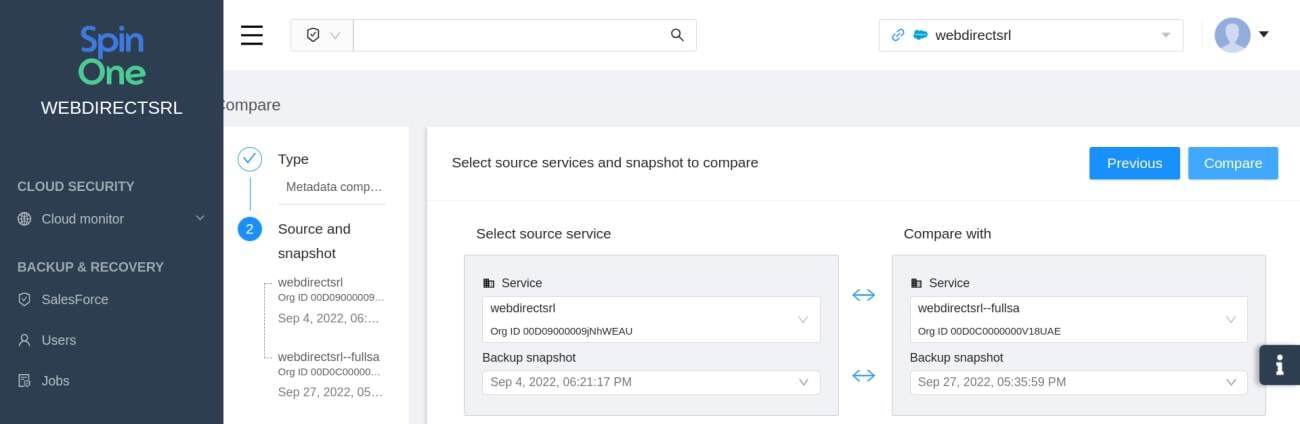Screen dimensions: 1300x424
Task: Click the Metadata comp… step summary
Action: click(334, 187)
